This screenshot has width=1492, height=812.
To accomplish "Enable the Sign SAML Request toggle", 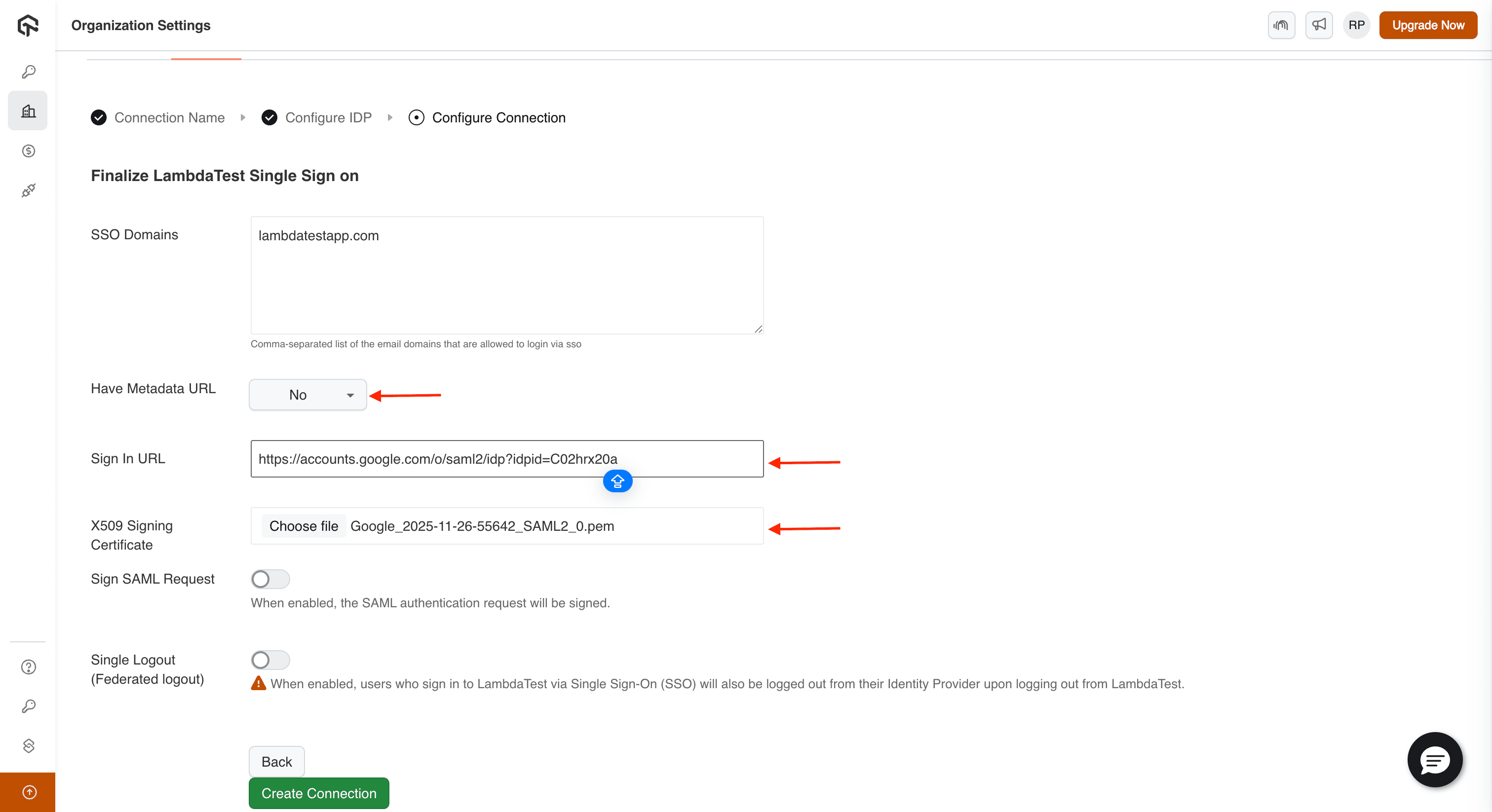I will tap(270, 579).
